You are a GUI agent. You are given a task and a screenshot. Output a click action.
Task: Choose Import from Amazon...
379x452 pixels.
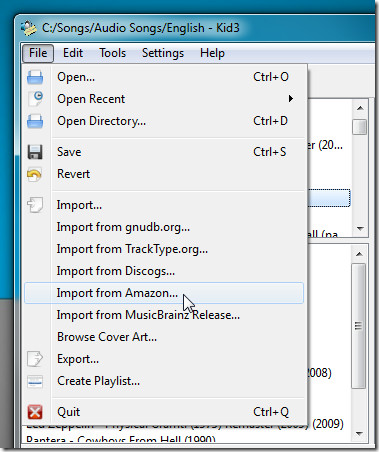click(164, 293)
